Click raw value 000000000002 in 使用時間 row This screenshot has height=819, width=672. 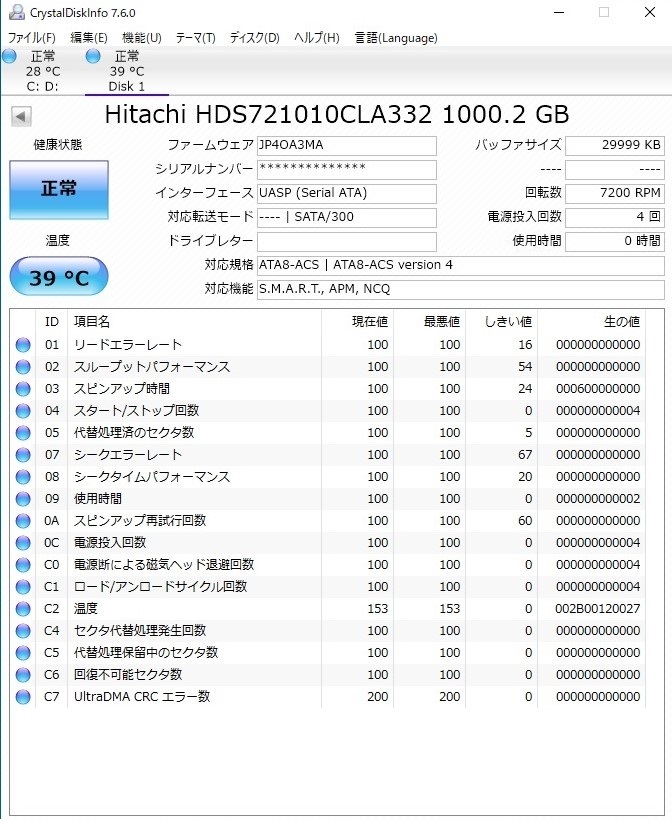coord(598,499)
